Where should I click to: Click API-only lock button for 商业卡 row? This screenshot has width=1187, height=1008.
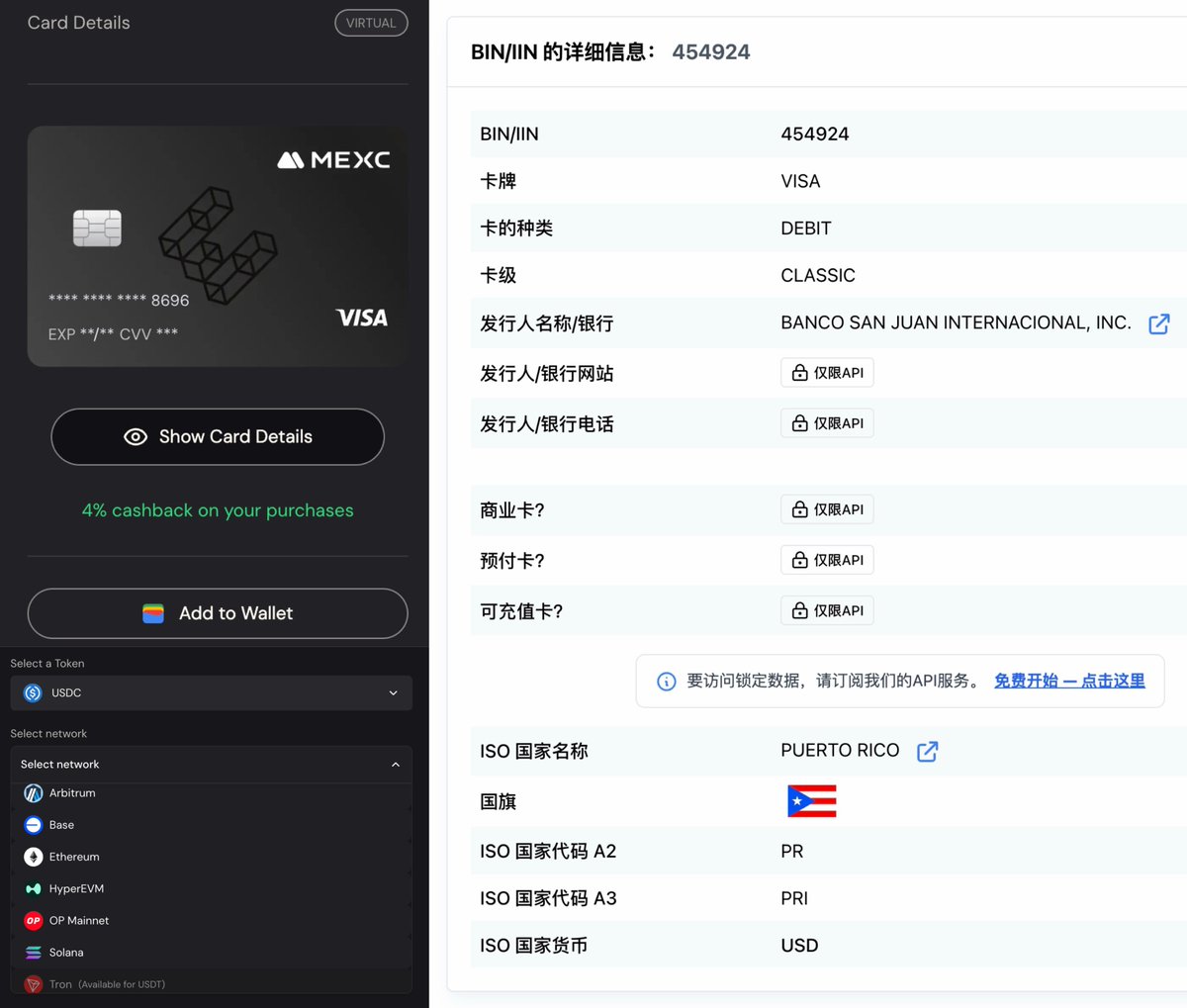[827, 509]
